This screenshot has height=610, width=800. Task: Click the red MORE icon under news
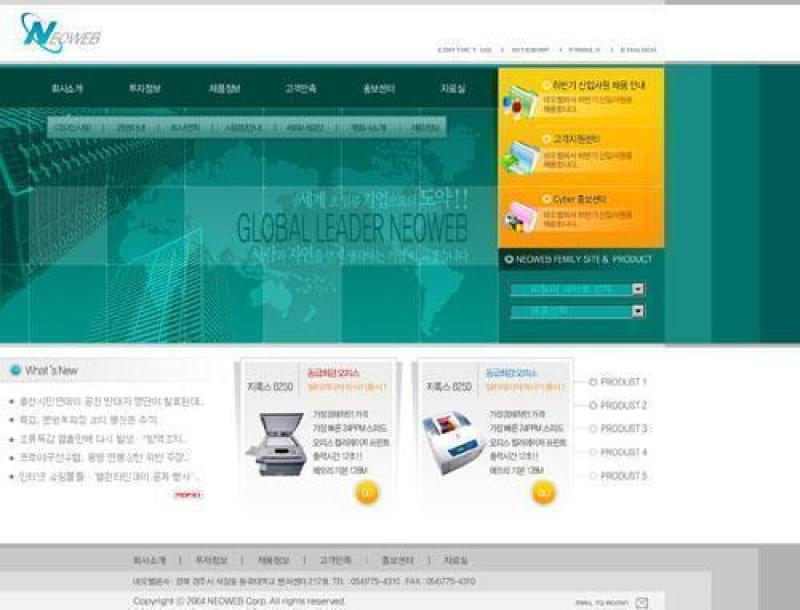188,494
